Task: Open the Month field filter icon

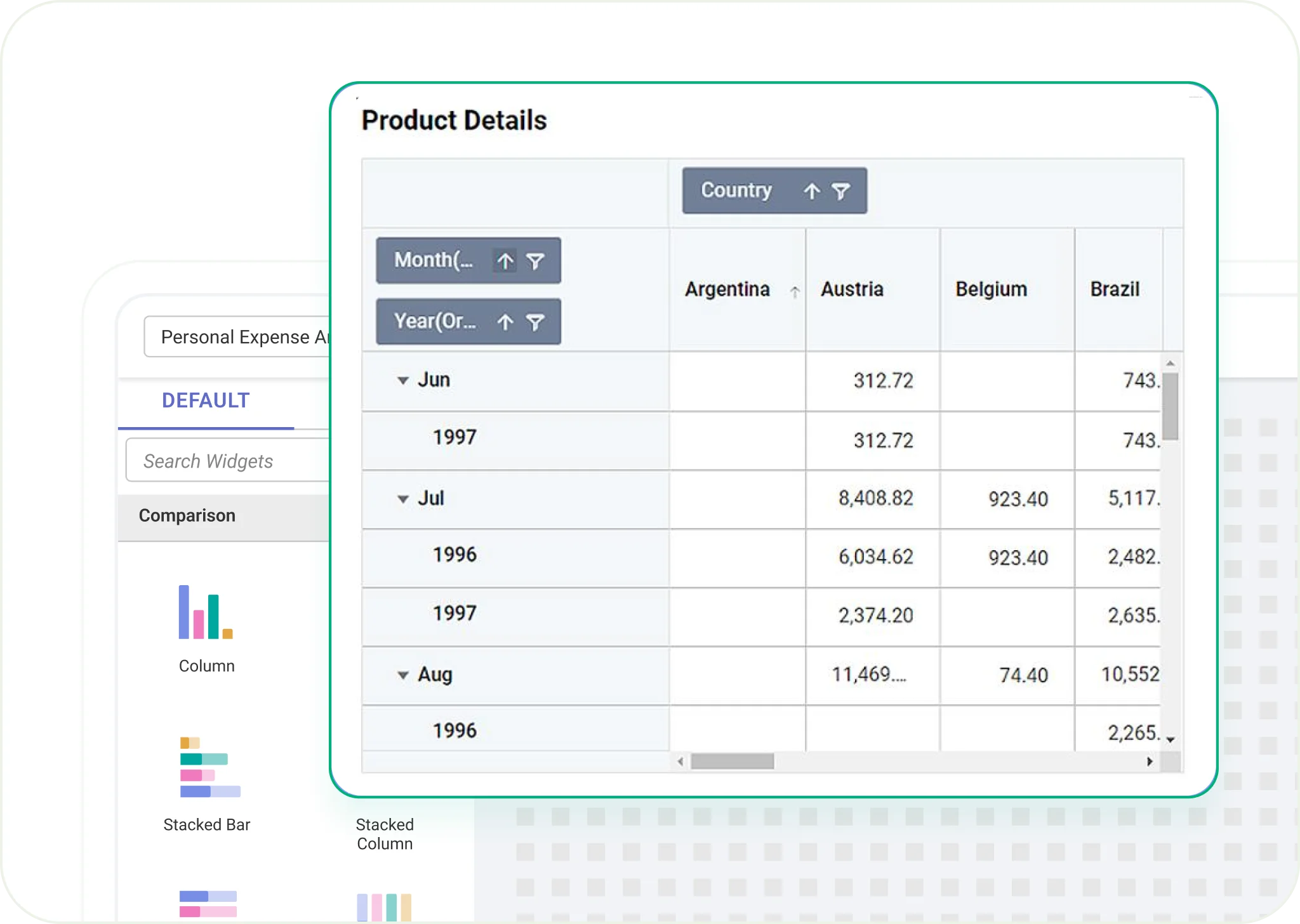Action: coord(535,260)
